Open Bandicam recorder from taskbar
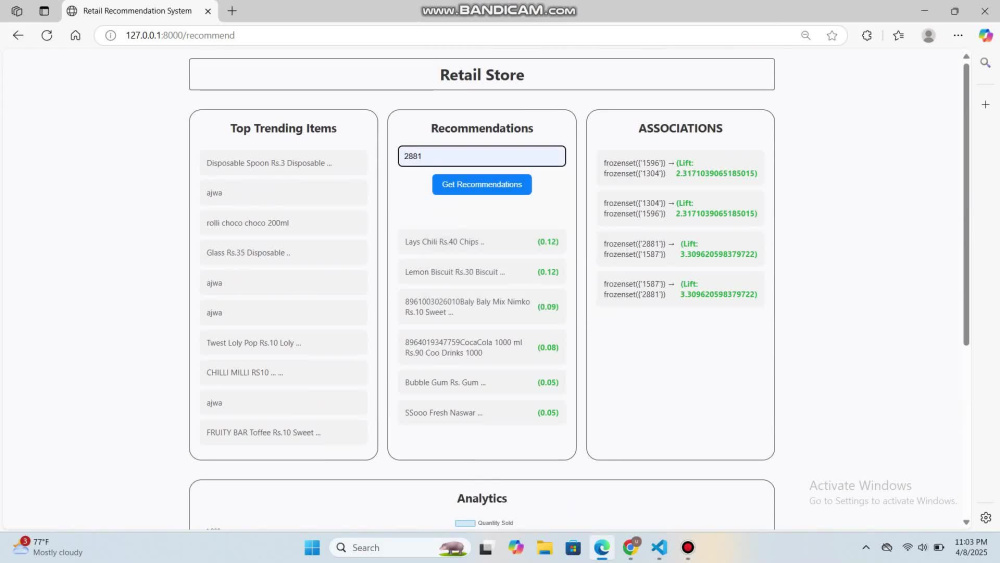The image size is (1000, 563). tap(688, 548)
